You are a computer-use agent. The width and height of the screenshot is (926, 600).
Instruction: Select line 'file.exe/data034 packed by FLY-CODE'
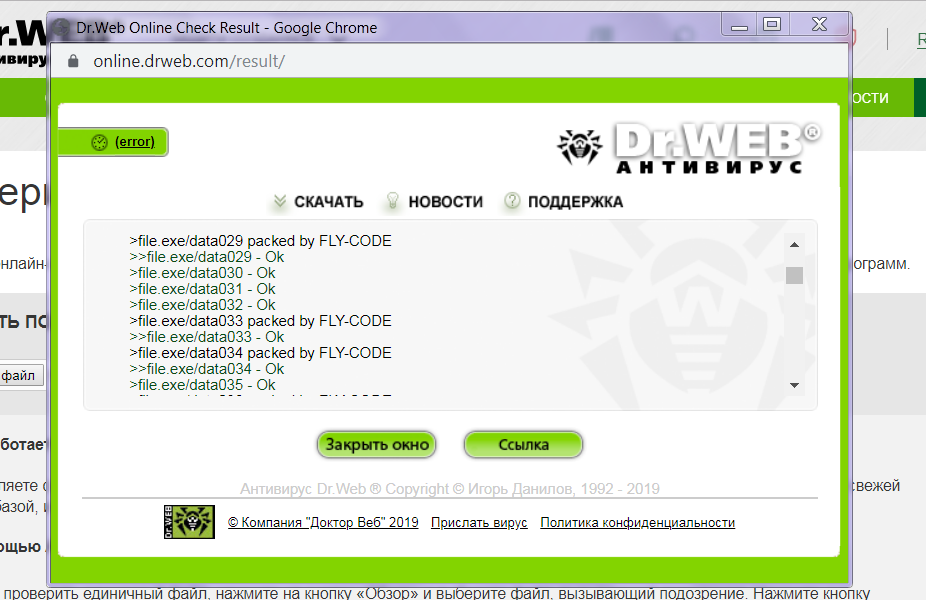[260, 353]
